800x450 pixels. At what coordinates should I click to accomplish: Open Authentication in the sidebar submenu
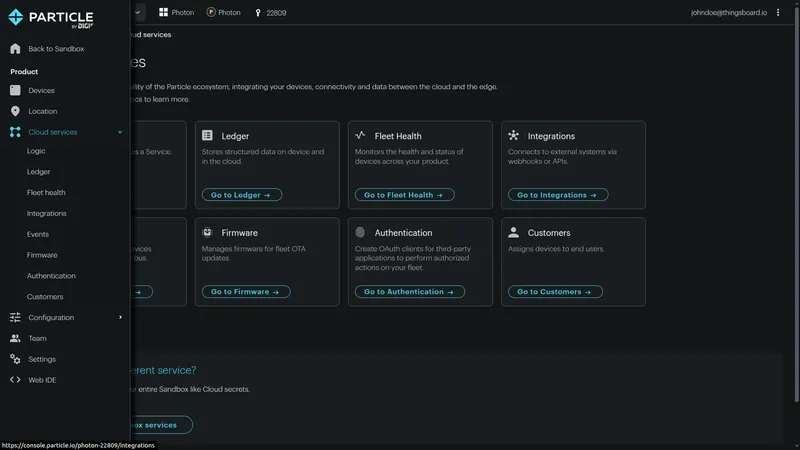coord(51,276)
